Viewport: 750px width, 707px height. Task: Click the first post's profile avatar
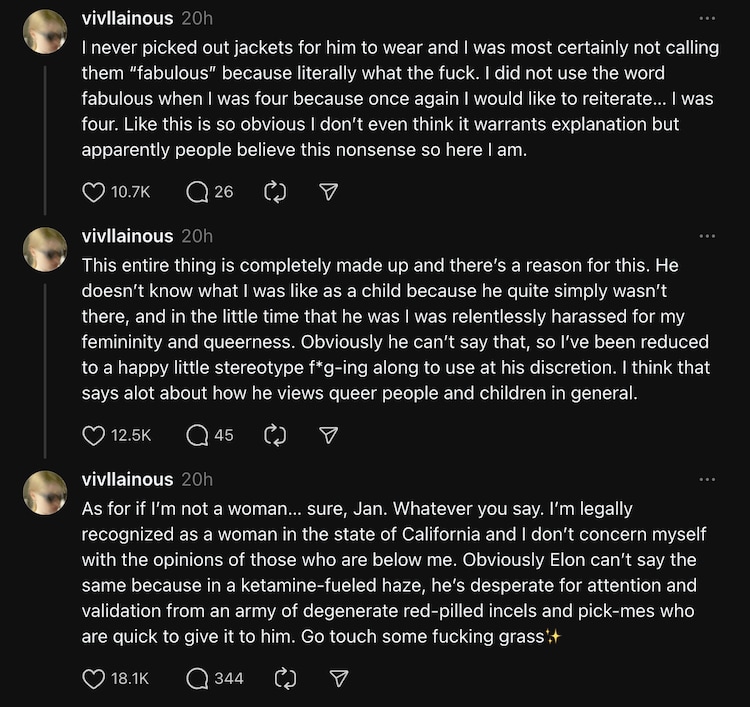(45, 33)
